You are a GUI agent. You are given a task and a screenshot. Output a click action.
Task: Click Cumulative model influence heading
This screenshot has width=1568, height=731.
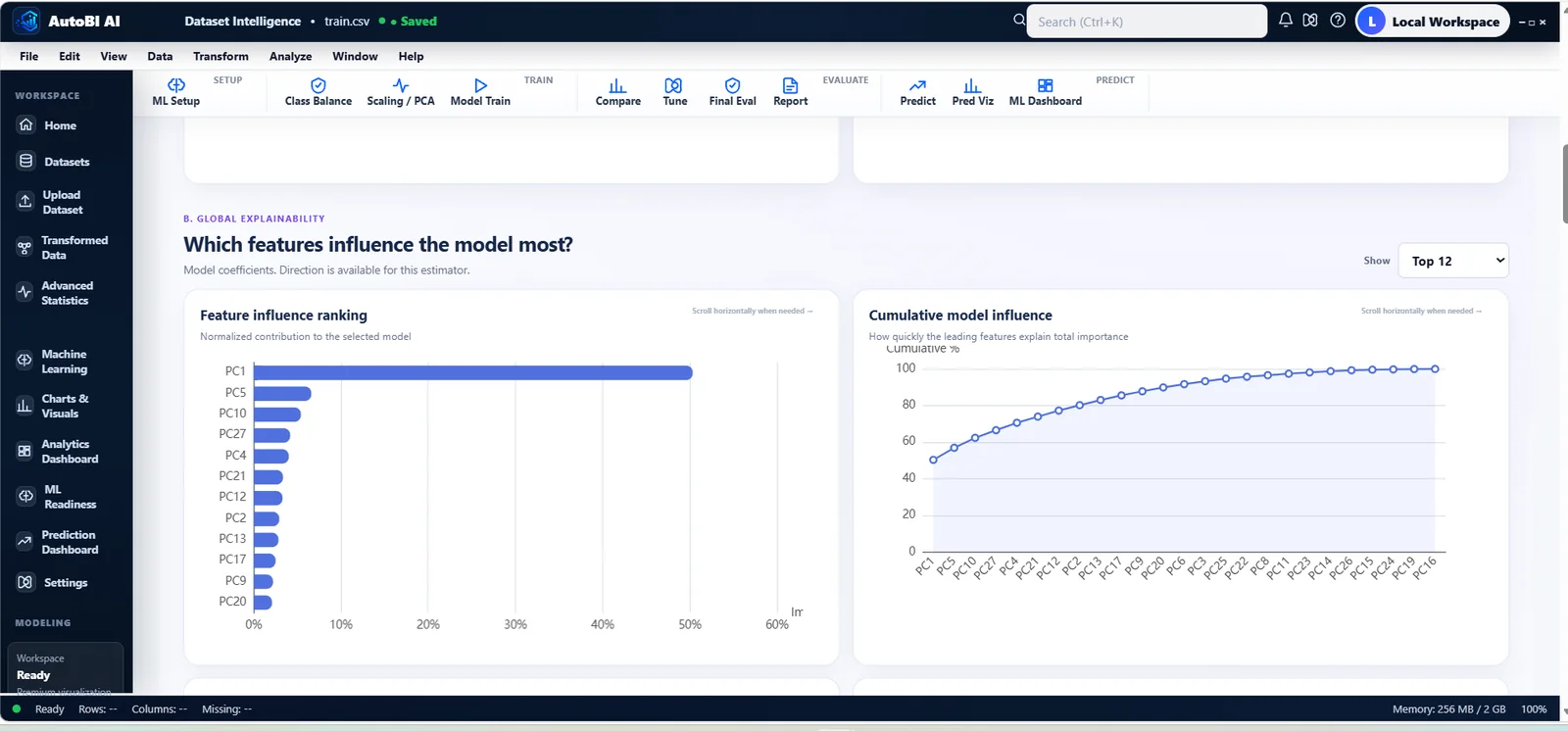[960, 316]
